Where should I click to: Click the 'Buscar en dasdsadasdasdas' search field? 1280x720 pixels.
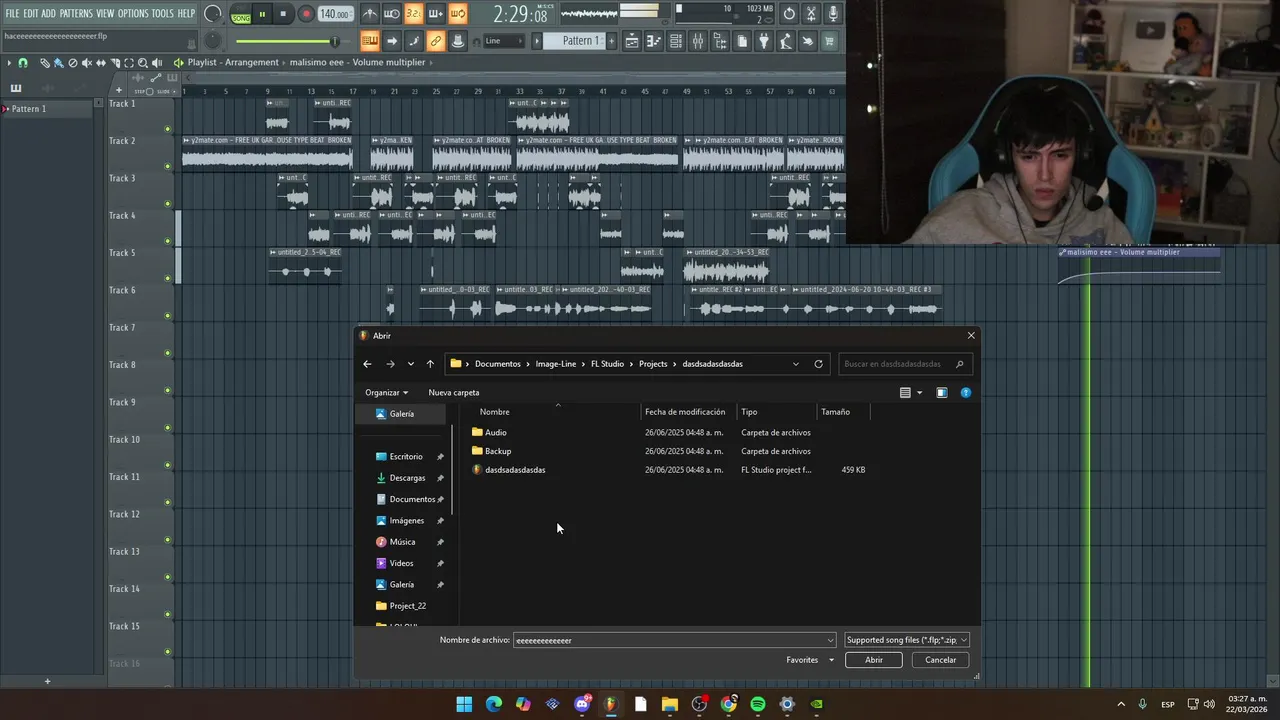(903, 364)
